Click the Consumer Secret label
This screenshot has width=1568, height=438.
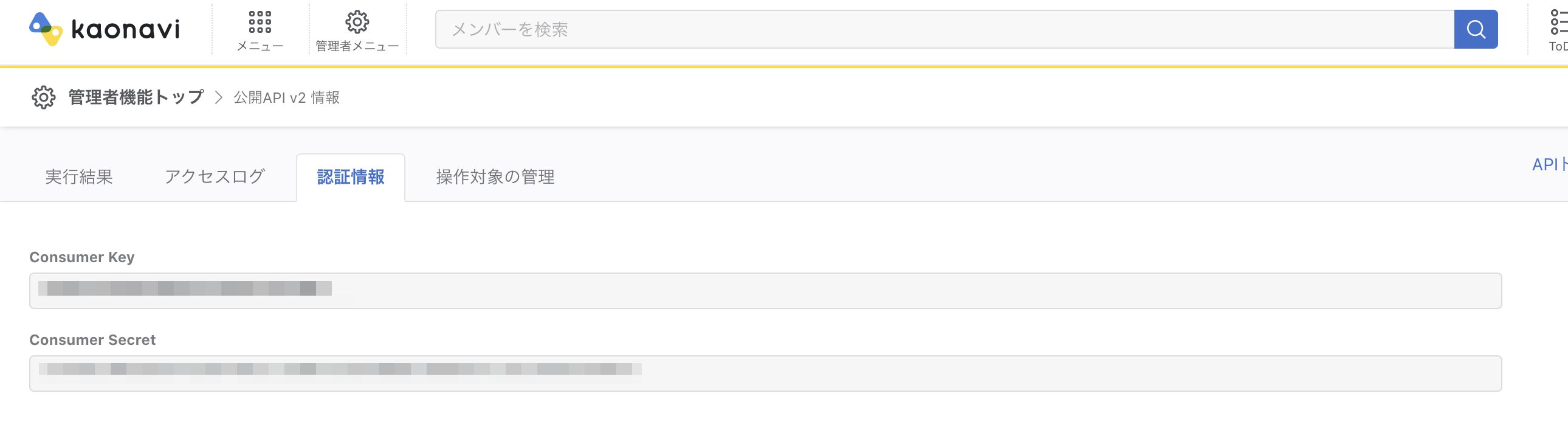pyautogui.click(x=92, y=340)
